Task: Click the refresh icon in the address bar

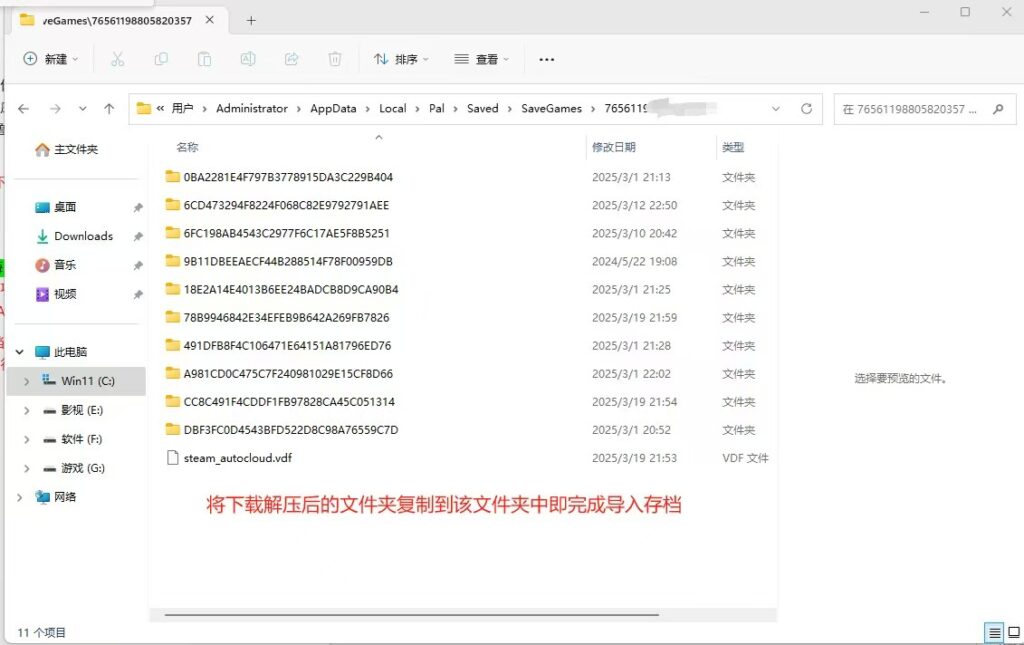Action: (x=807, y=108)
